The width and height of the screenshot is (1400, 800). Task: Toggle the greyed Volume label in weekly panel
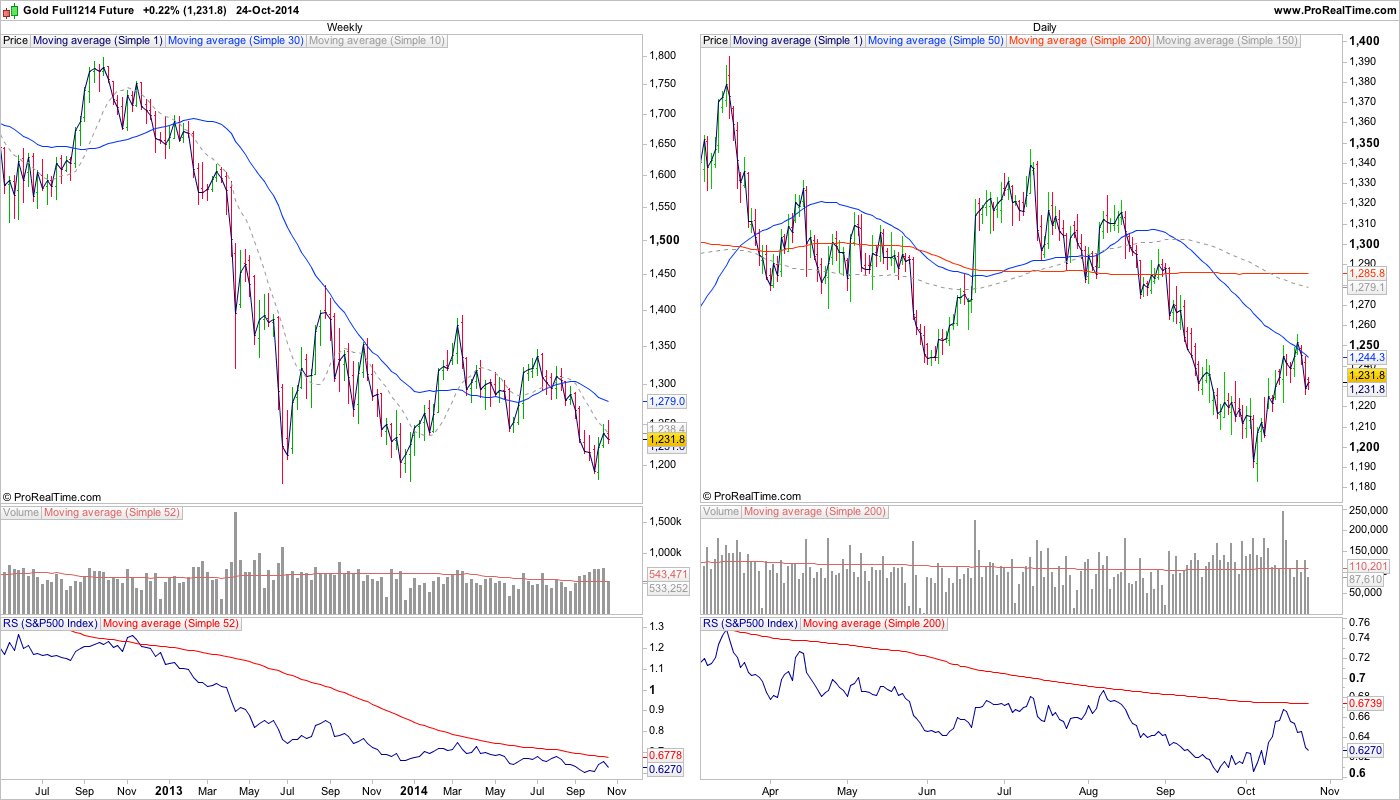[21, 512]
